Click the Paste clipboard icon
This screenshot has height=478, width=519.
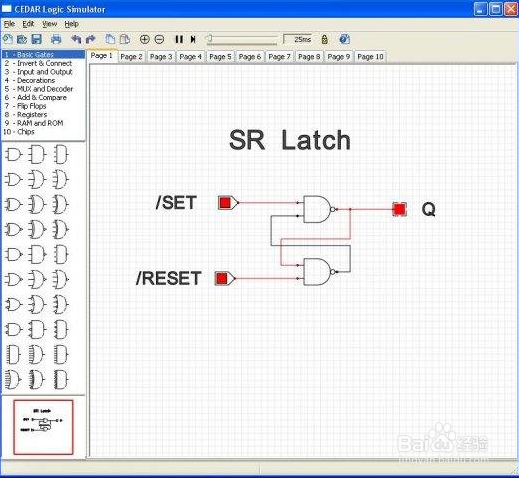pyautogui.click(x=125, y=39)
